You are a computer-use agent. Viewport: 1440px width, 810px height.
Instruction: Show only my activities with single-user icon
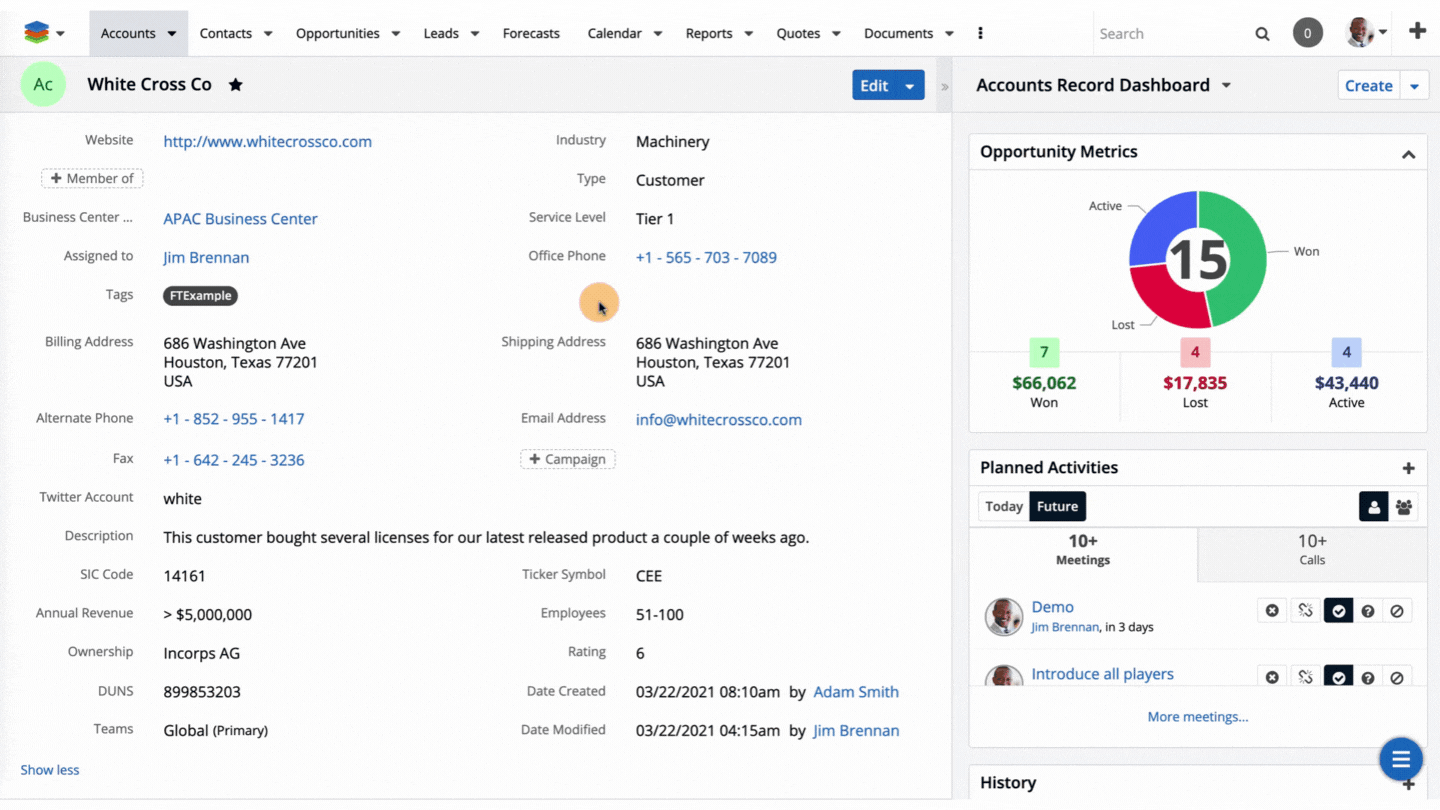pyautogui.click(x=1373, y=507)
